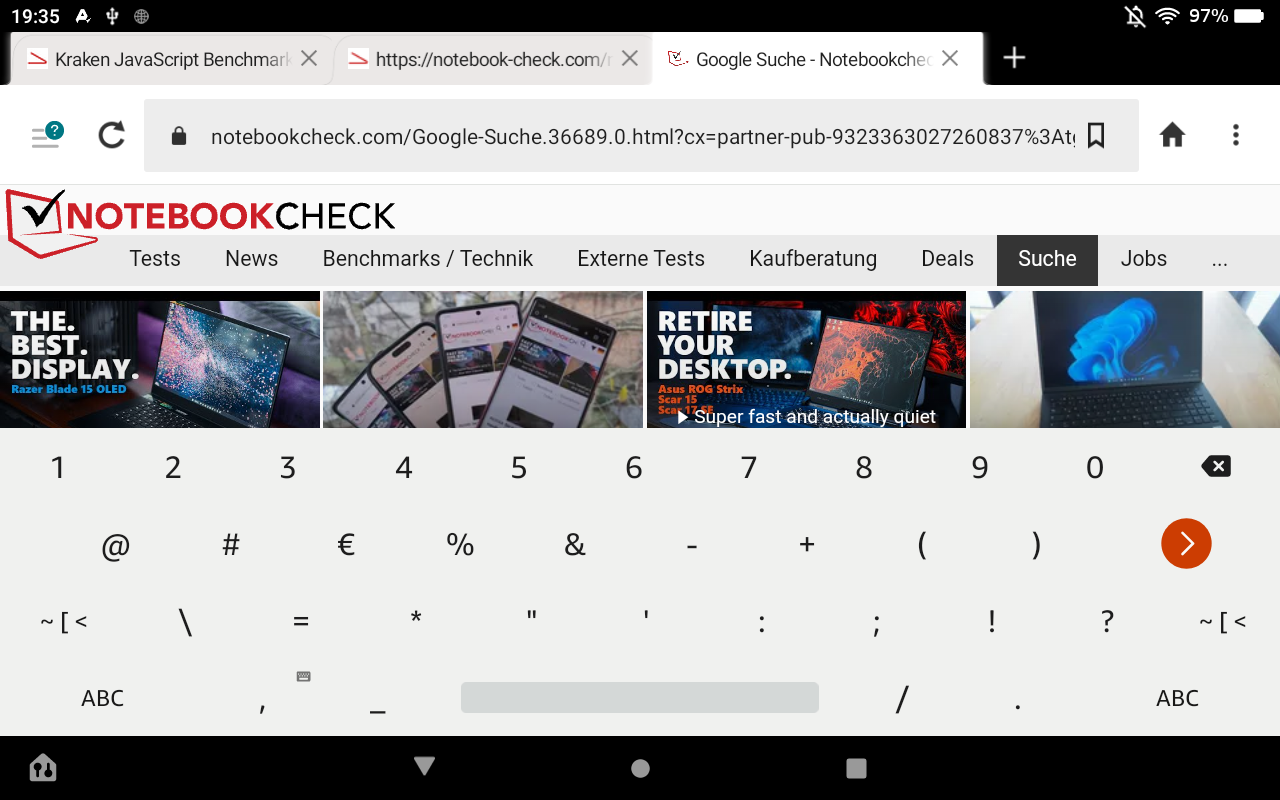Tap the underscore key
Image resolution: width=1280 pixels, height=800 pixels.
[377, 711]
